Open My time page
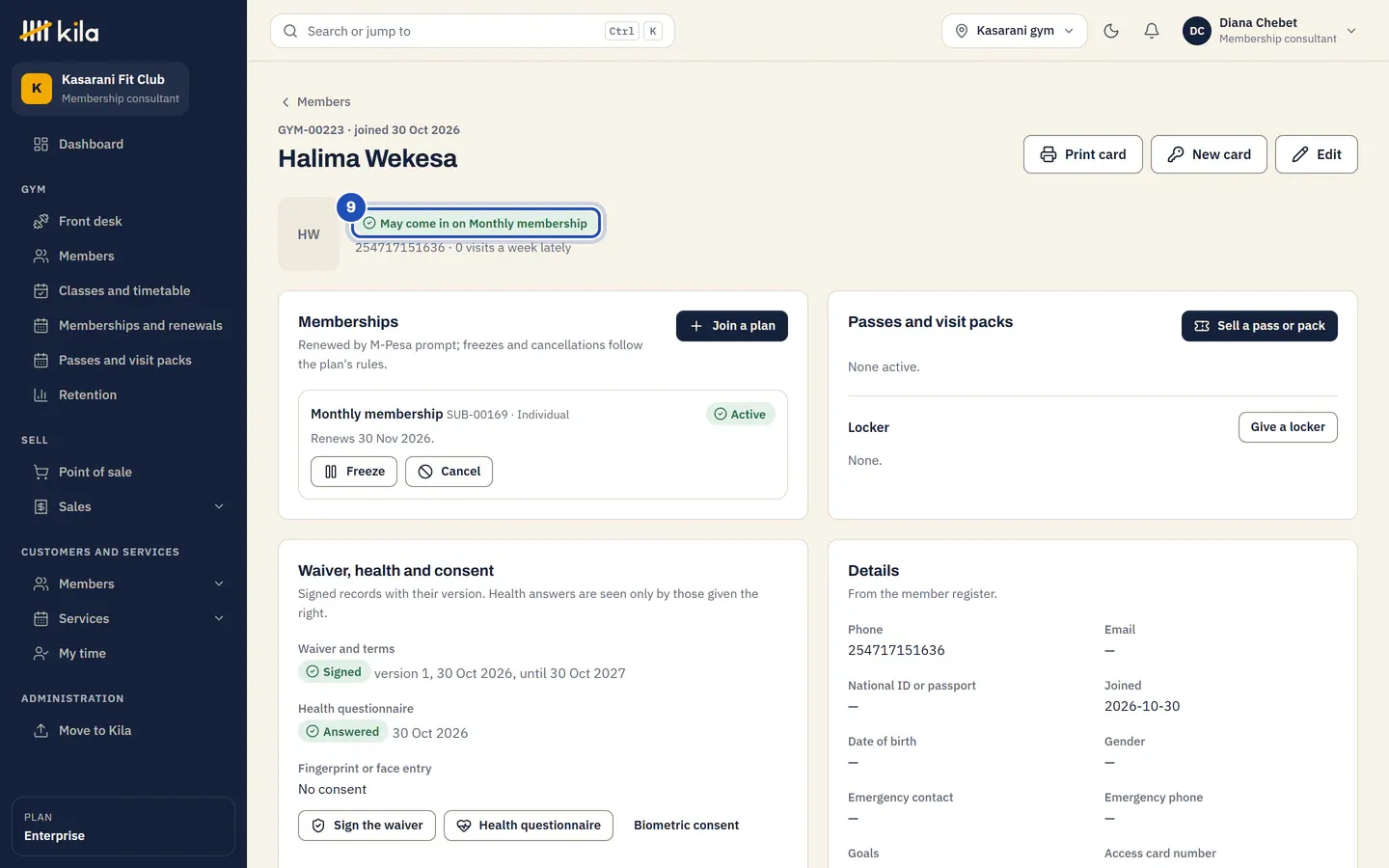Image resolution: width=1389 pixels, height=868 pixels. pyautogui.click(x=123, y=653)
